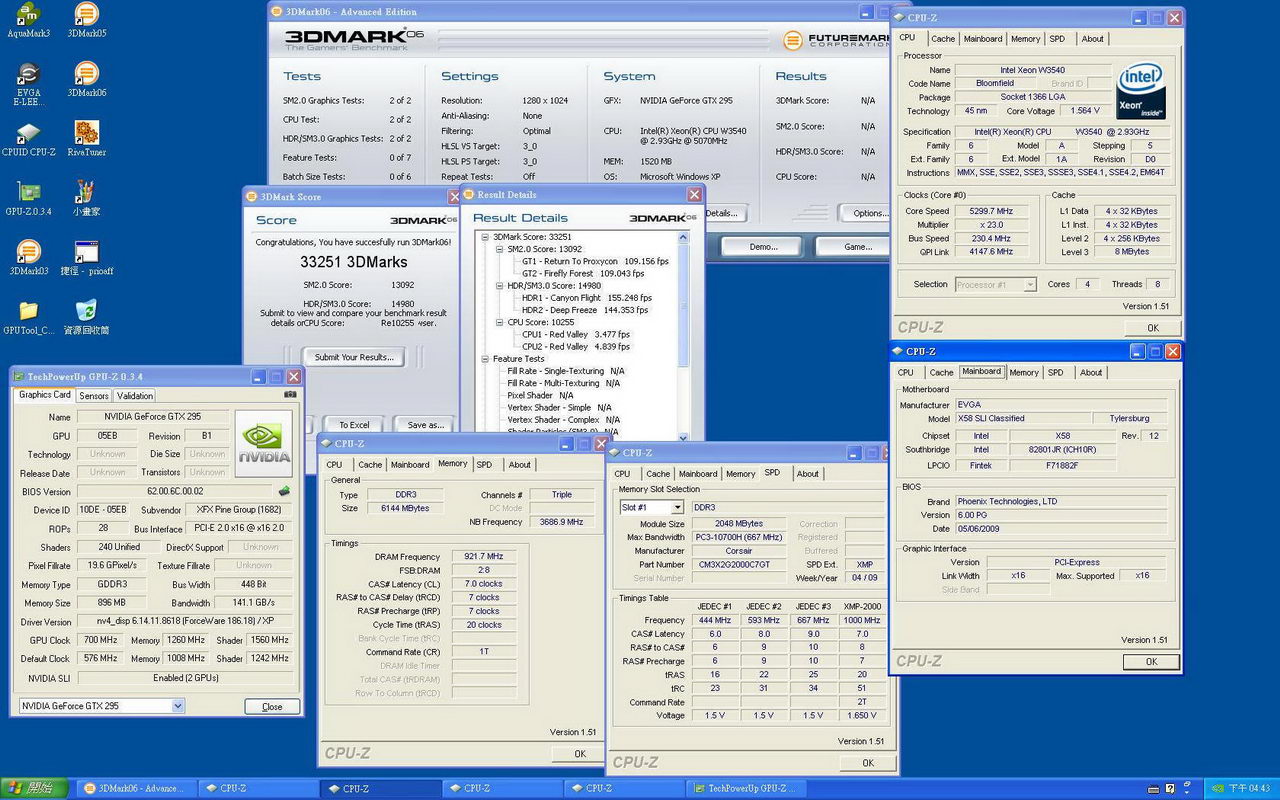Viewport: 1280px width, 800px height.
Task: Click the Demo... button in 3DMark06
Action: [x=762, y=247]
